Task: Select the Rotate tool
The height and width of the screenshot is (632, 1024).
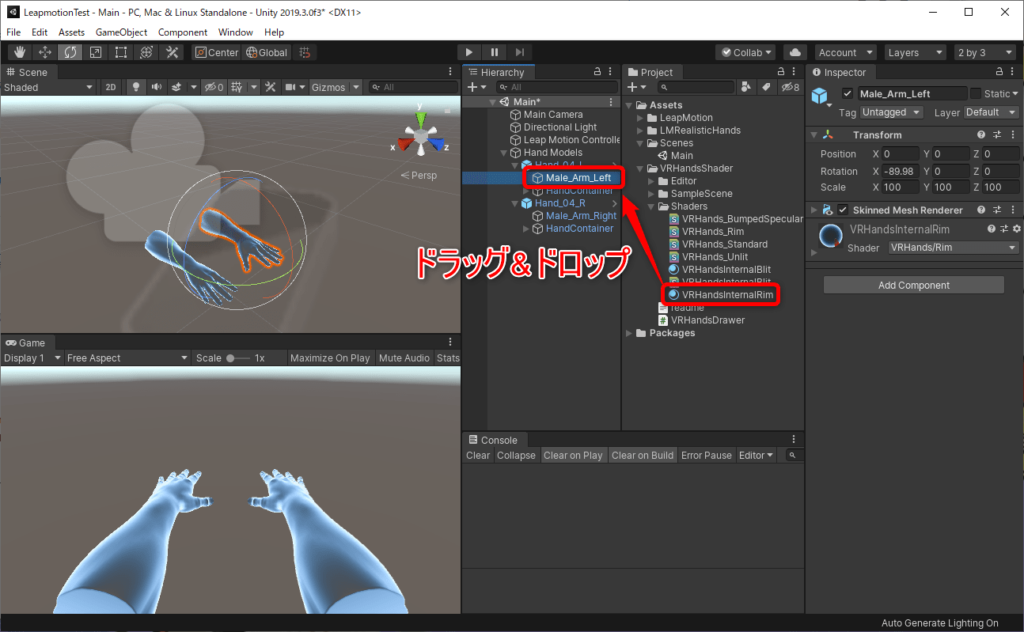Action: [71, 52]
